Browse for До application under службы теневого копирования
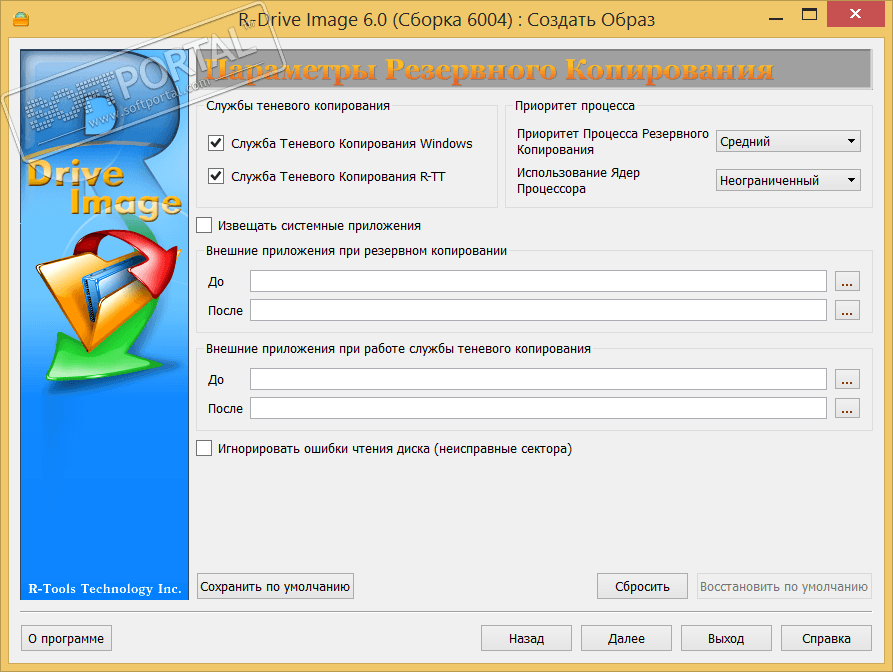The height and width of the screenshot is (672, 893). pyautogui.click(x=847, y=379)
